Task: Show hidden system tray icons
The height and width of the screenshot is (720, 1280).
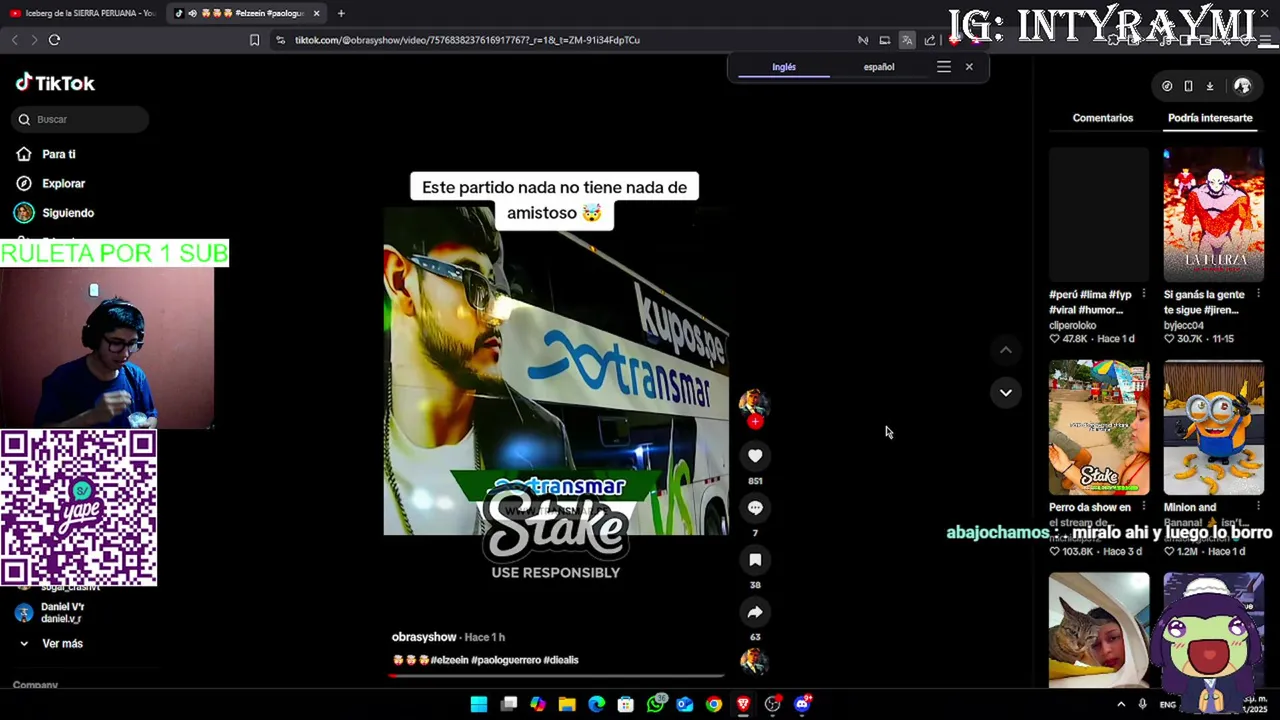Action: [1121, 704]
